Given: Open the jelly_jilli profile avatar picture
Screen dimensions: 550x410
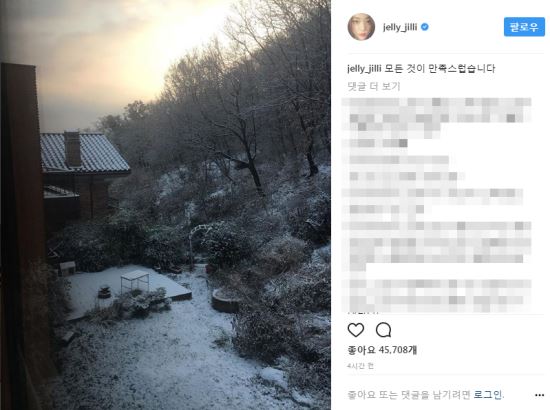Looking at the screenshot, I should pos(361,27).
